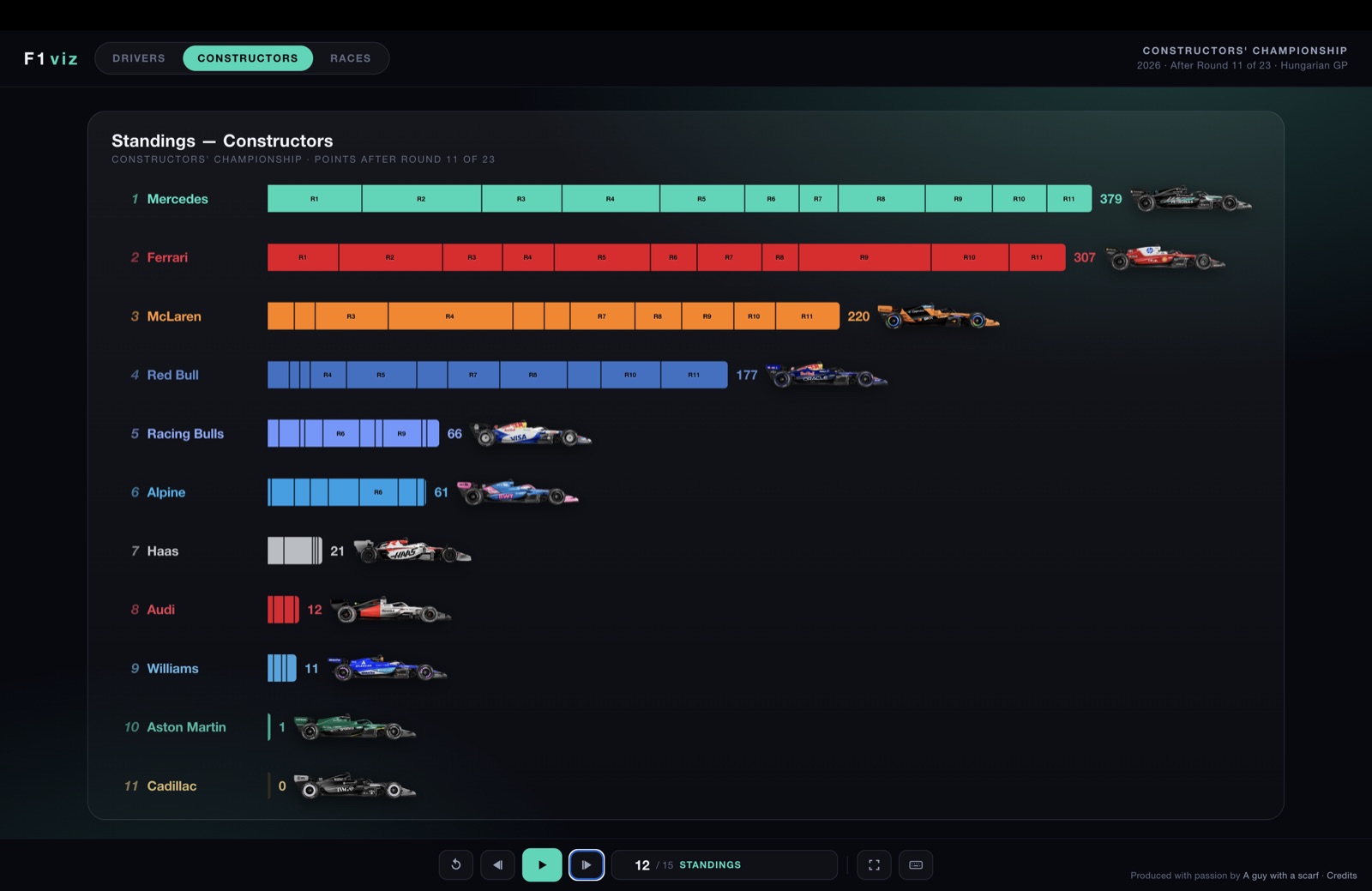Image resolution: width=1372 pixels, height=891 pixels.
Task: Click Red Bull points total 177
Action: 747,375
